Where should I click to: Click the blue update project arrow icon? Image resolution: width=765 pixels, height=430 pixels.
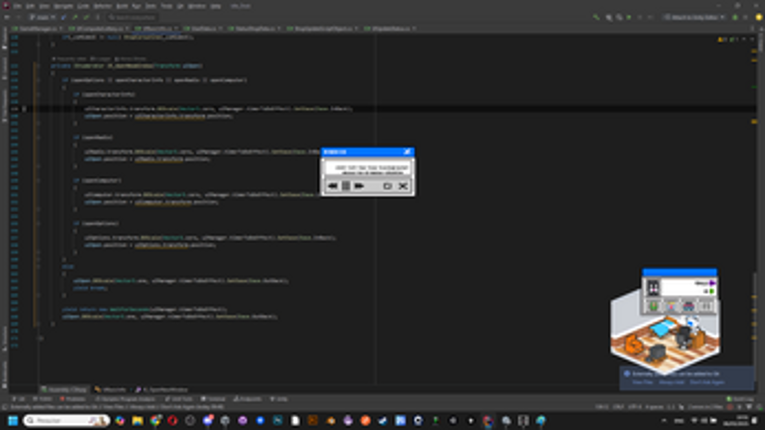click(64, 17)
